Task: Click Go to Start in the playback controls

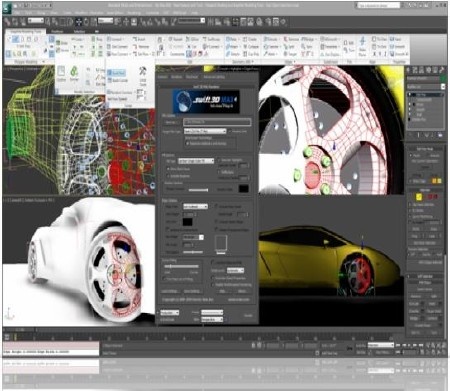Action: (399, 345)
